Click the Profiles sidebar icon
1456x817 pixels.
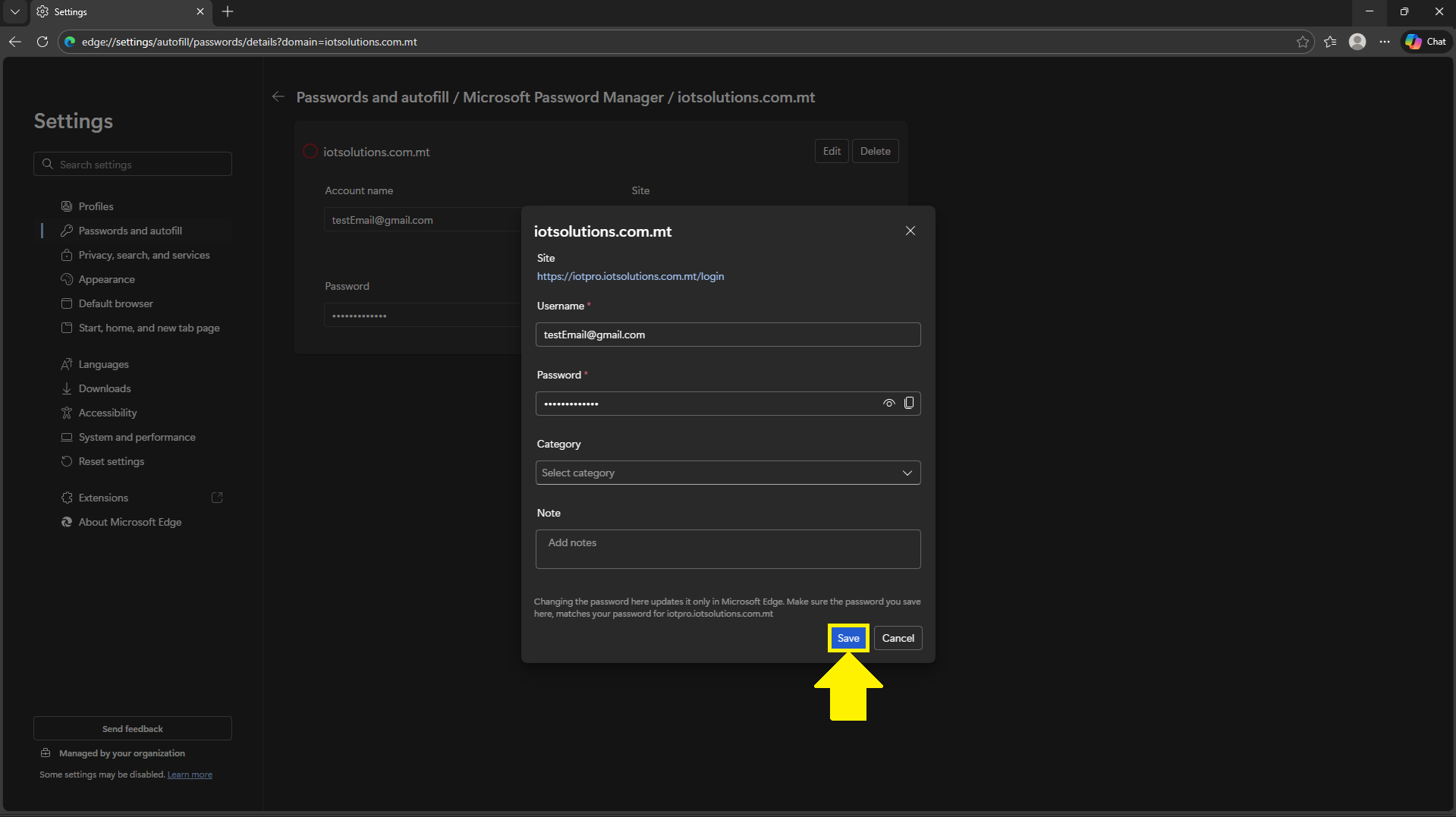[67, 206]
